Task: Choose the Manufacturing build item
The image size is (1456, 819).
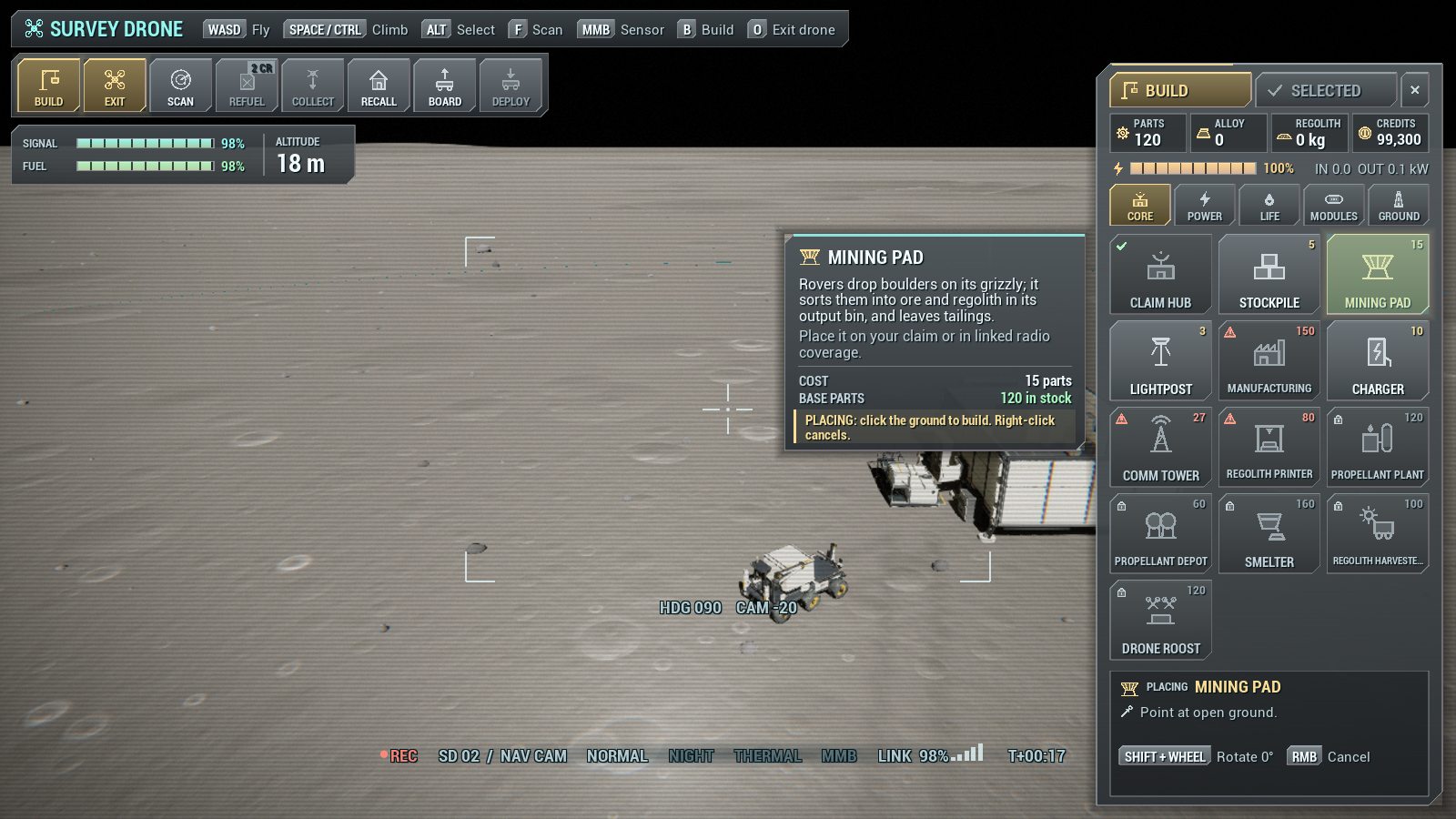Action: [1269, 360]
